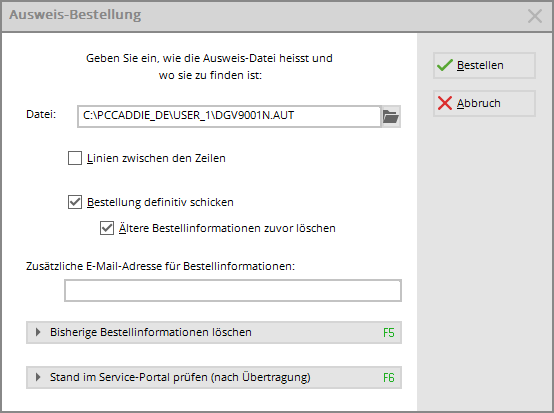Click the additional E-Mail-Adresse input field
The height and width of the screenshot is (413, 554).
pos(233,290)
